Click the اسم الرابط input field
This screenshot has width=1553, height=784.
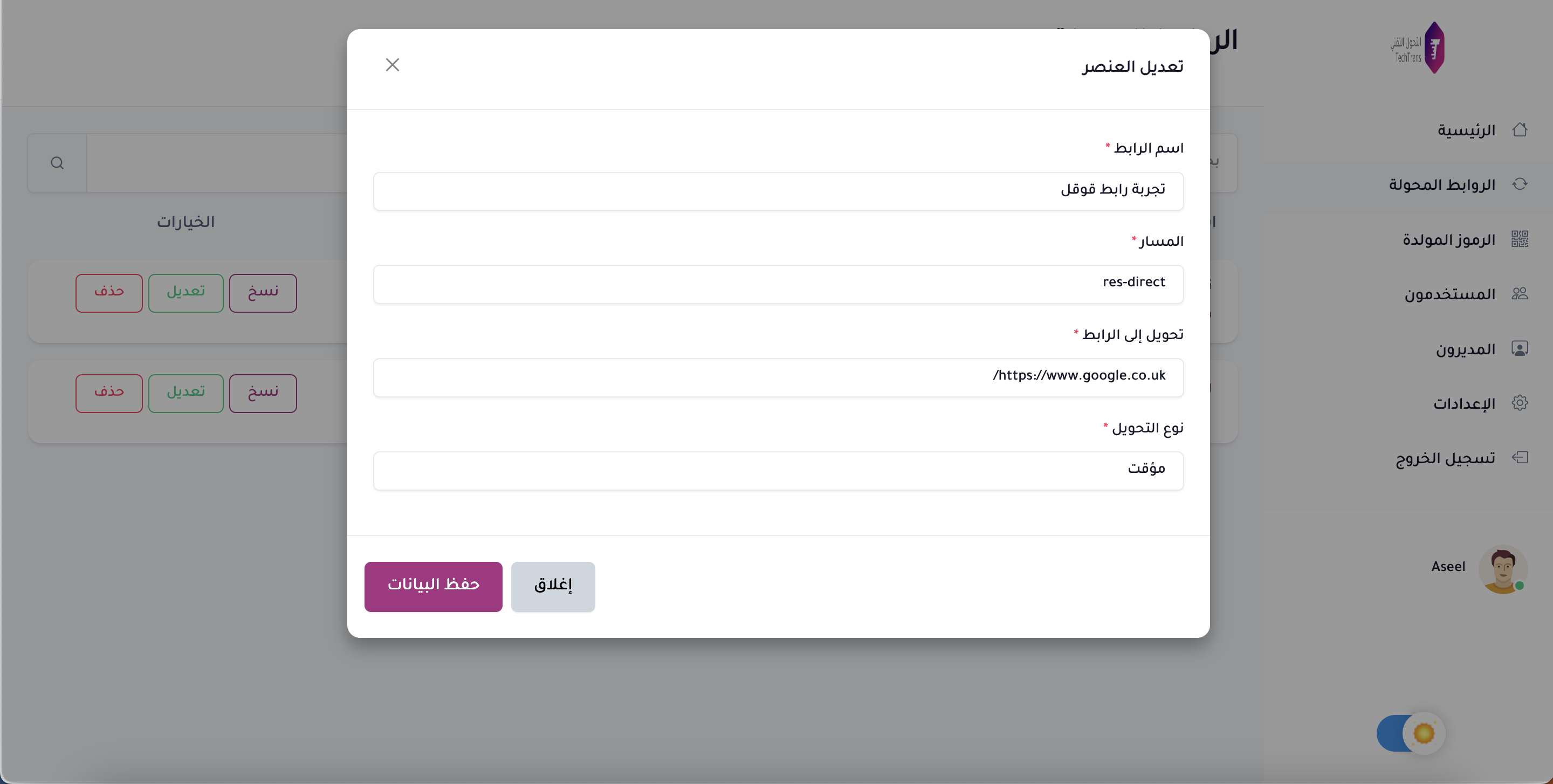pos(778,191)
